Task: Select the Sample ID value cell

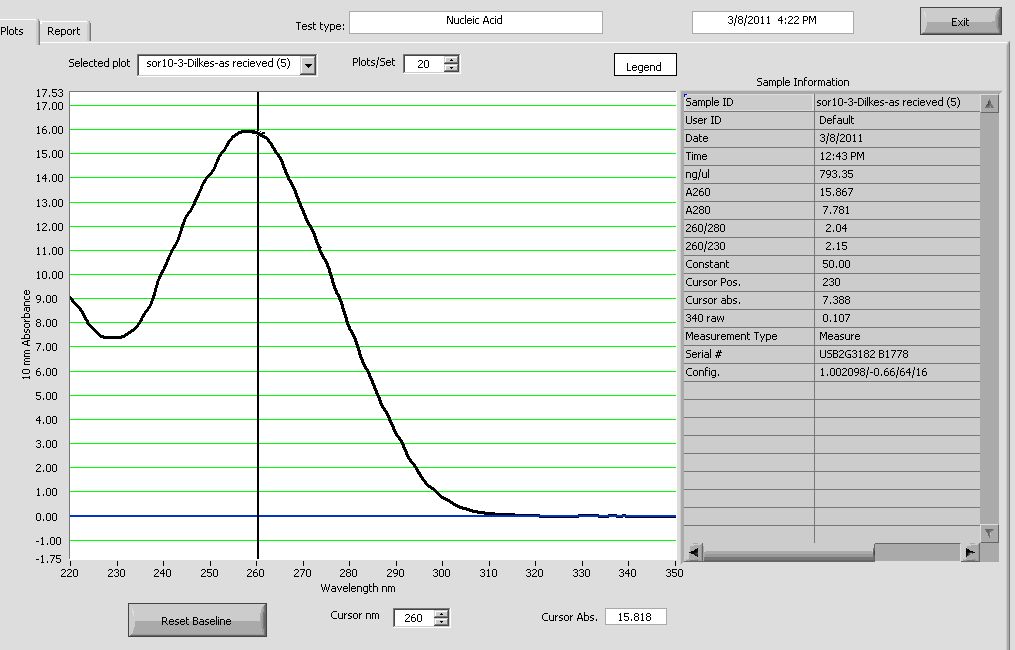Action: click(897, 102)
